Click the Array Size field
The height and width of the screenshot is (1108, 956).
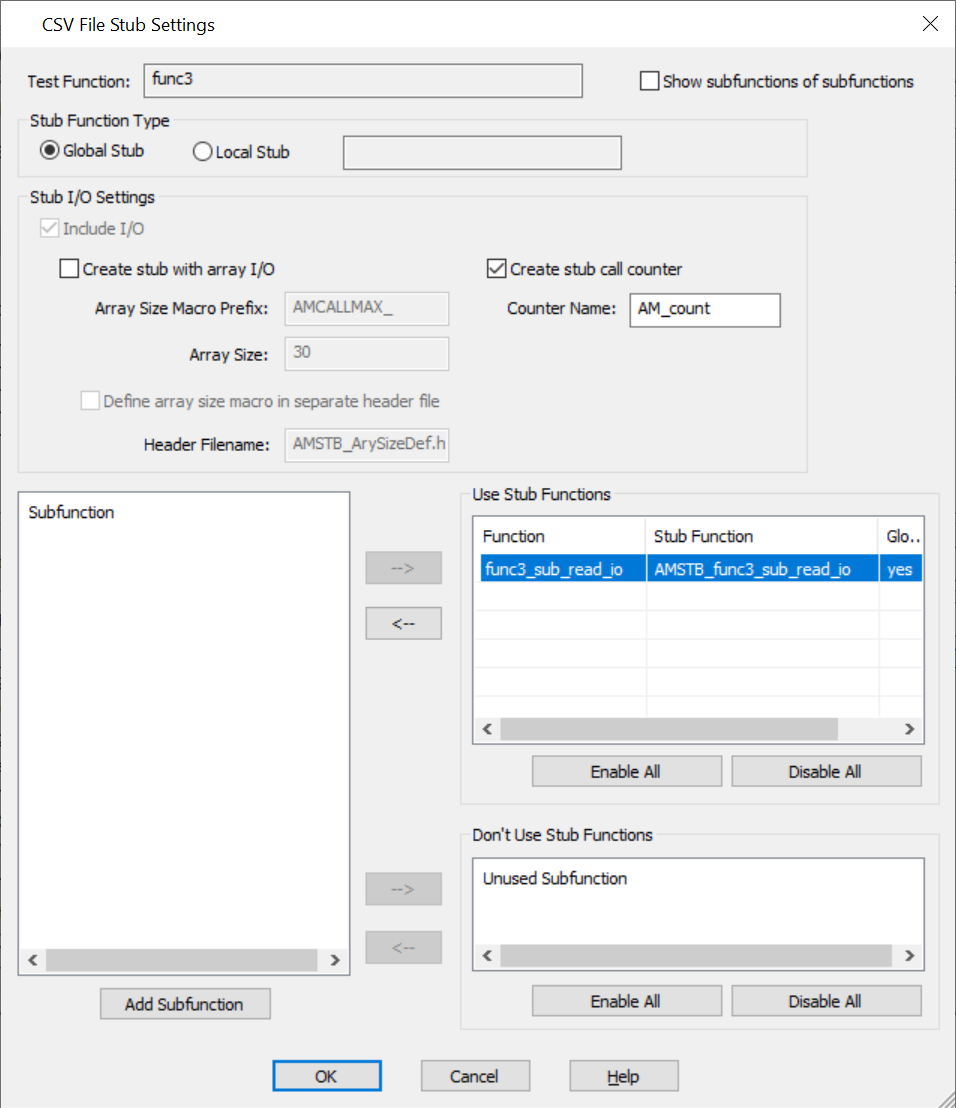point(367,354)
